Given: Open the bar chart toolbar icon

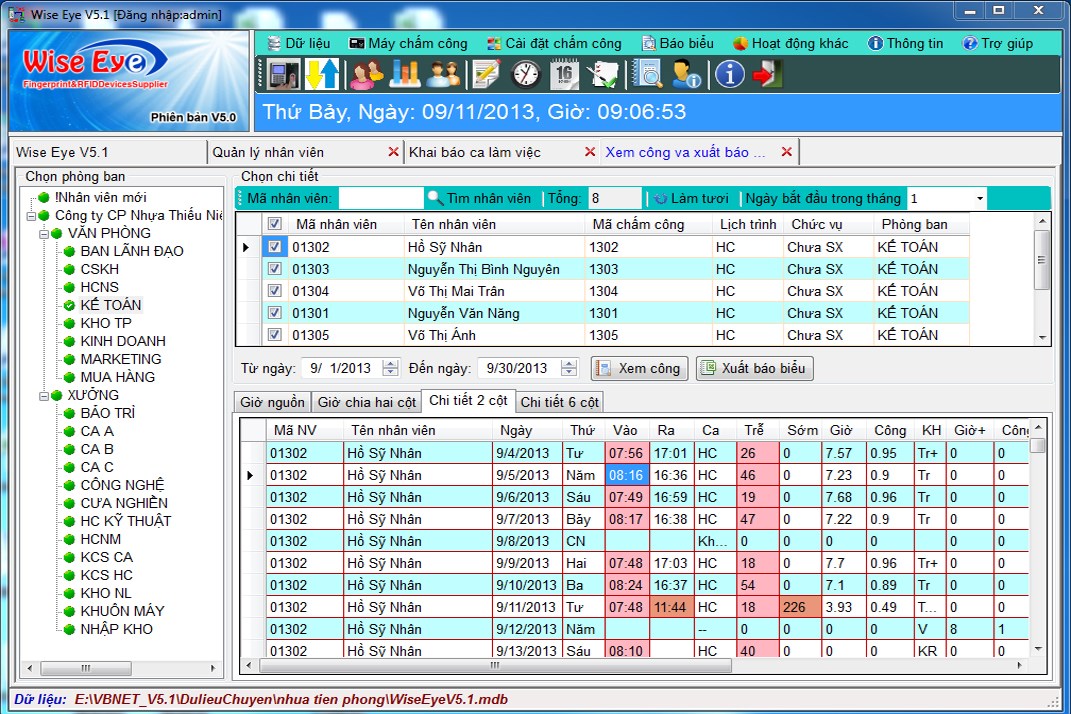Looking at the screenshot, I should click(405, 74).
